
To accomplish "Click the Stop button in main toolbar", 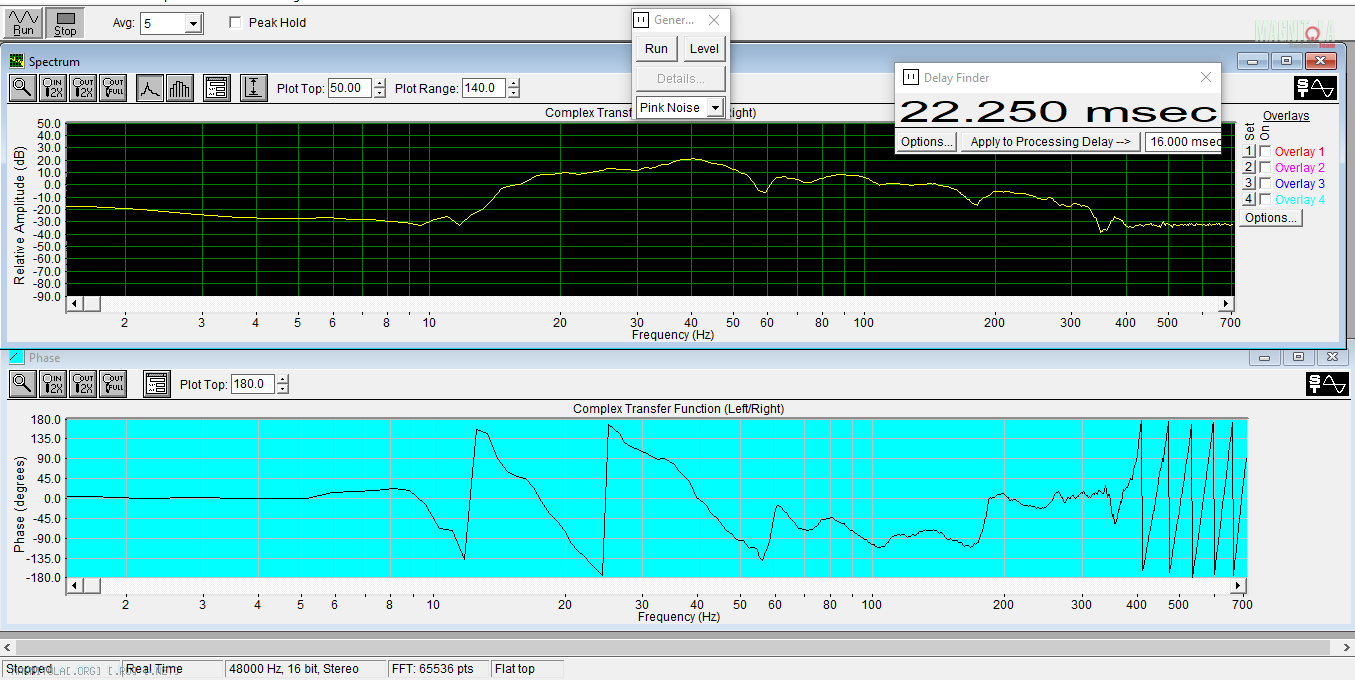I will tap(65, 23).
